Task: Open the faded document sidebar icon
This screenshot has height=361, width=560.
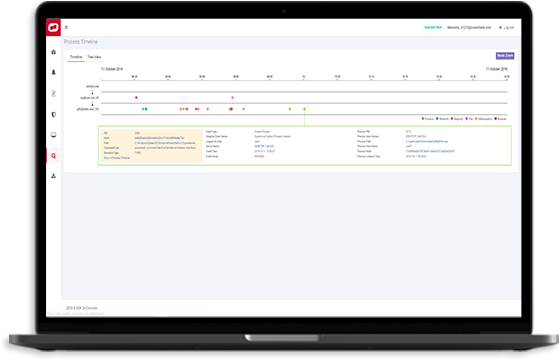Action: click(x=54, y=94)
